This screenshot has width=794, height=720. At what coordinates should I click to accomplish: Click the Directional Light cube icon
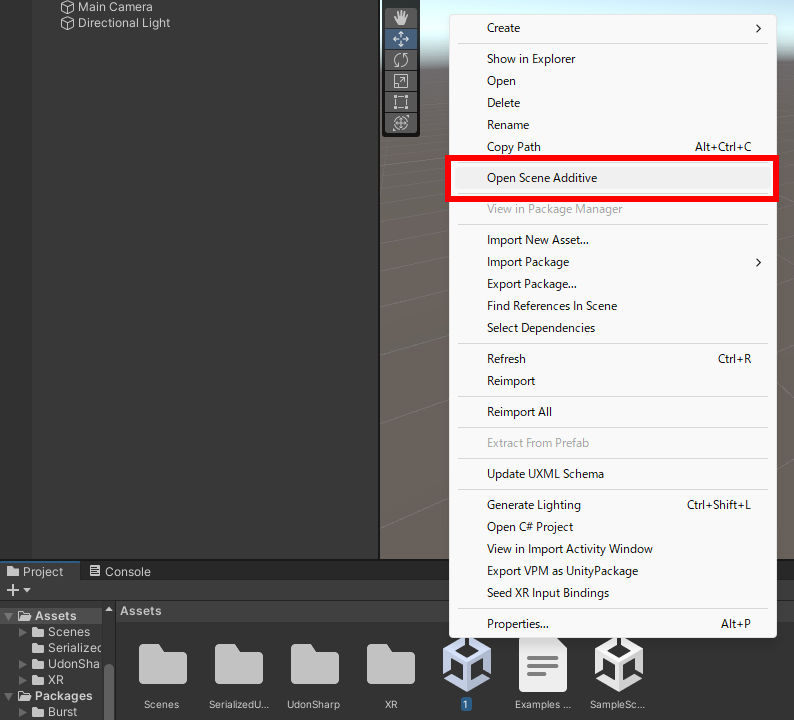point(67,23)
